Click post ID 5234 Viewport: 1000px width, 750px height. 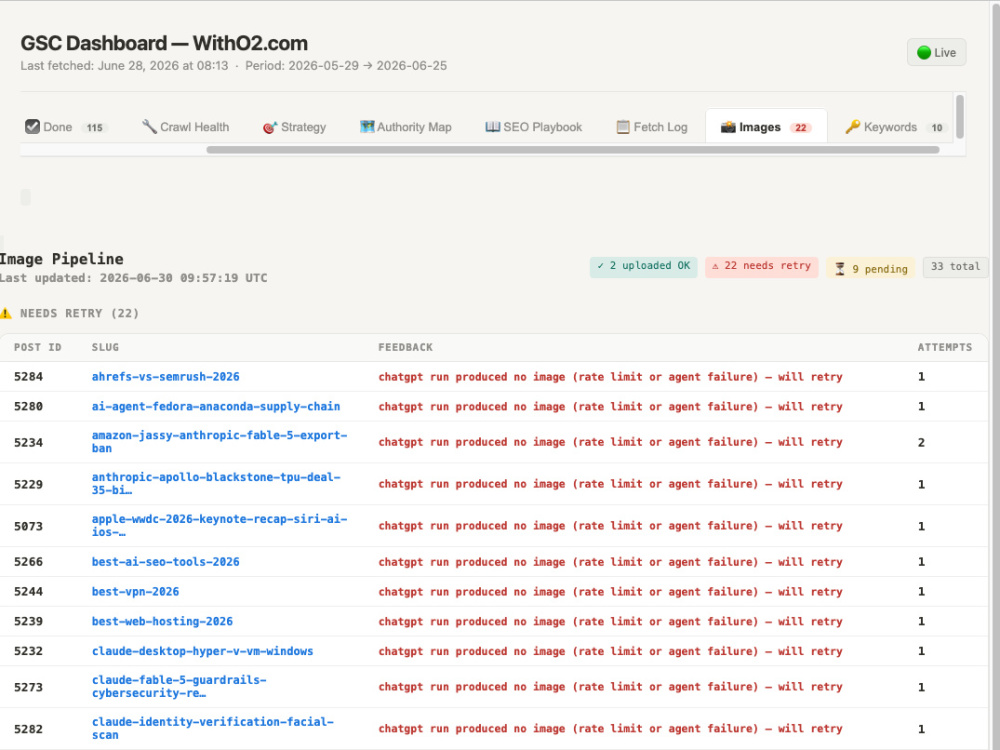(28, 442)
